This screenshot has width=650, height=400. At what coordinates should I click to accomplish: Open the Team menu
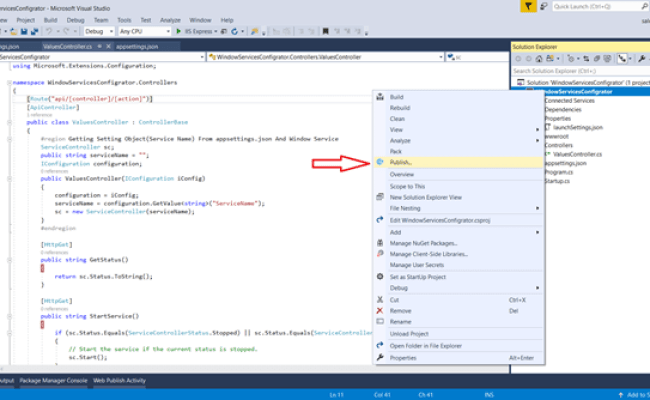pos(101,20)
